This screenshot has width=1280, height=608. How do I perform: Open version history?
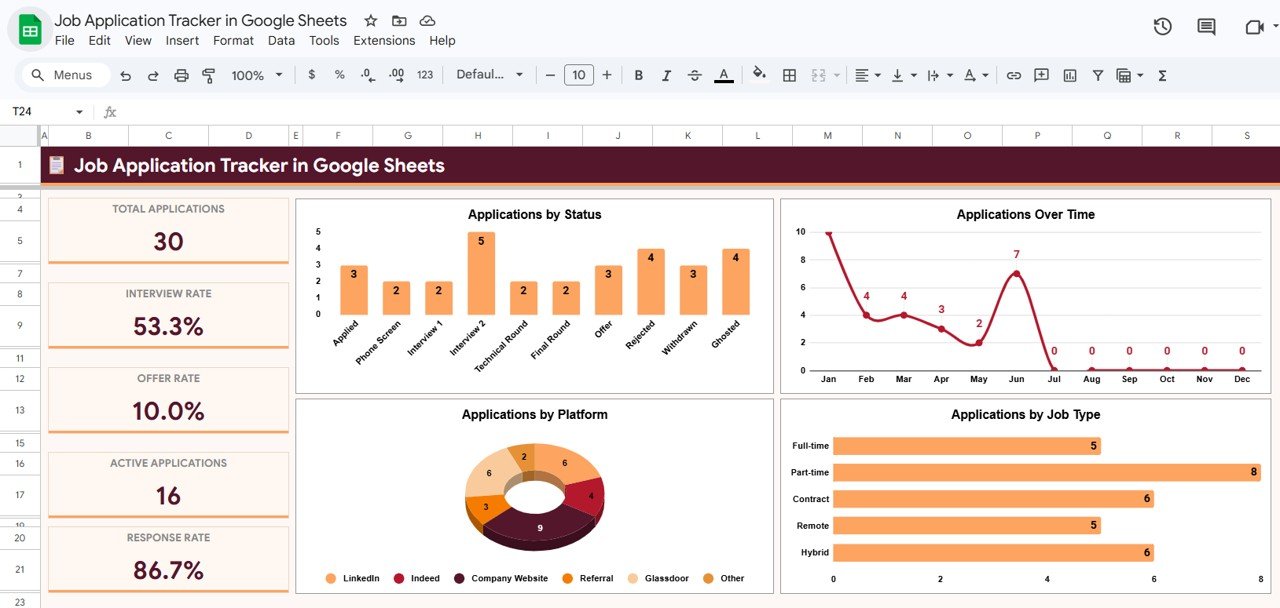[x=1162, y=27]
